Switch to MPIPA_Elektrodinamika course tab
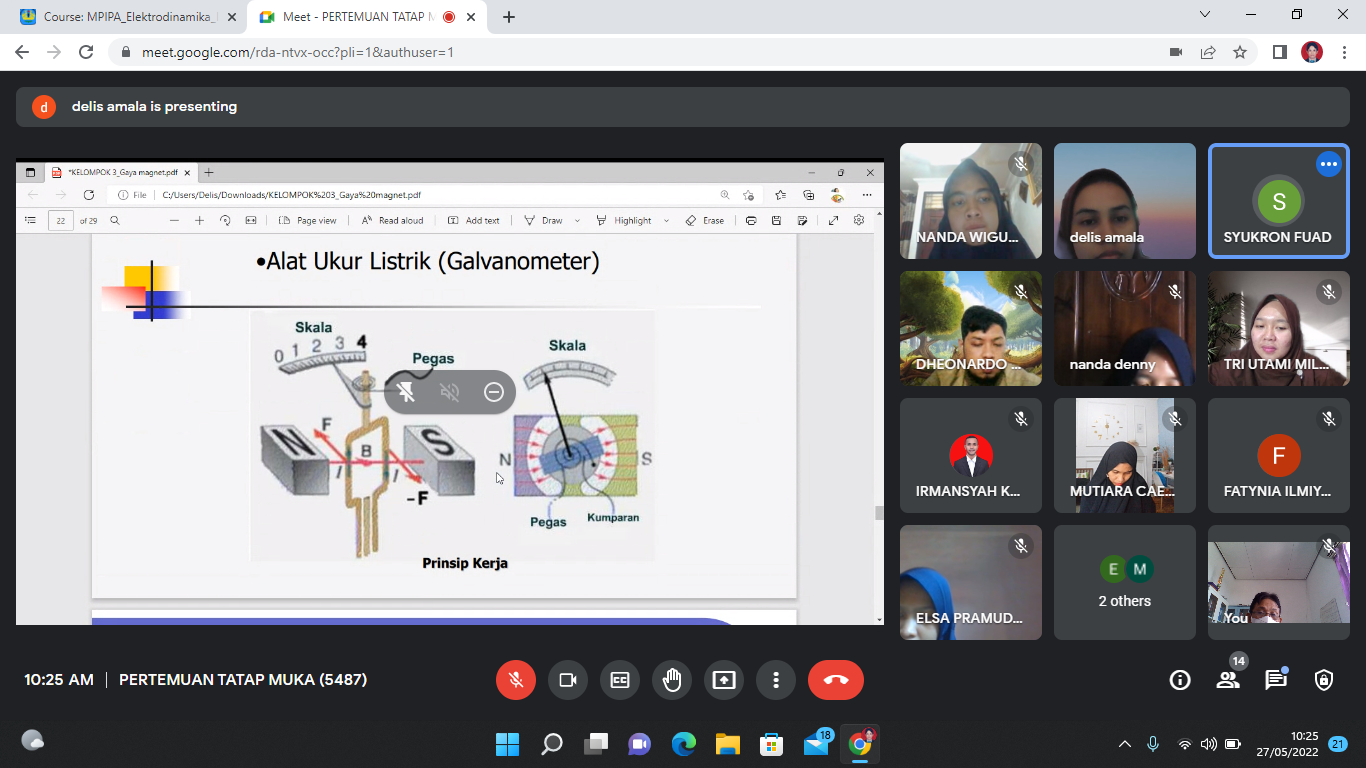This screenshot has width=1366, height=768. pos(120,17)
